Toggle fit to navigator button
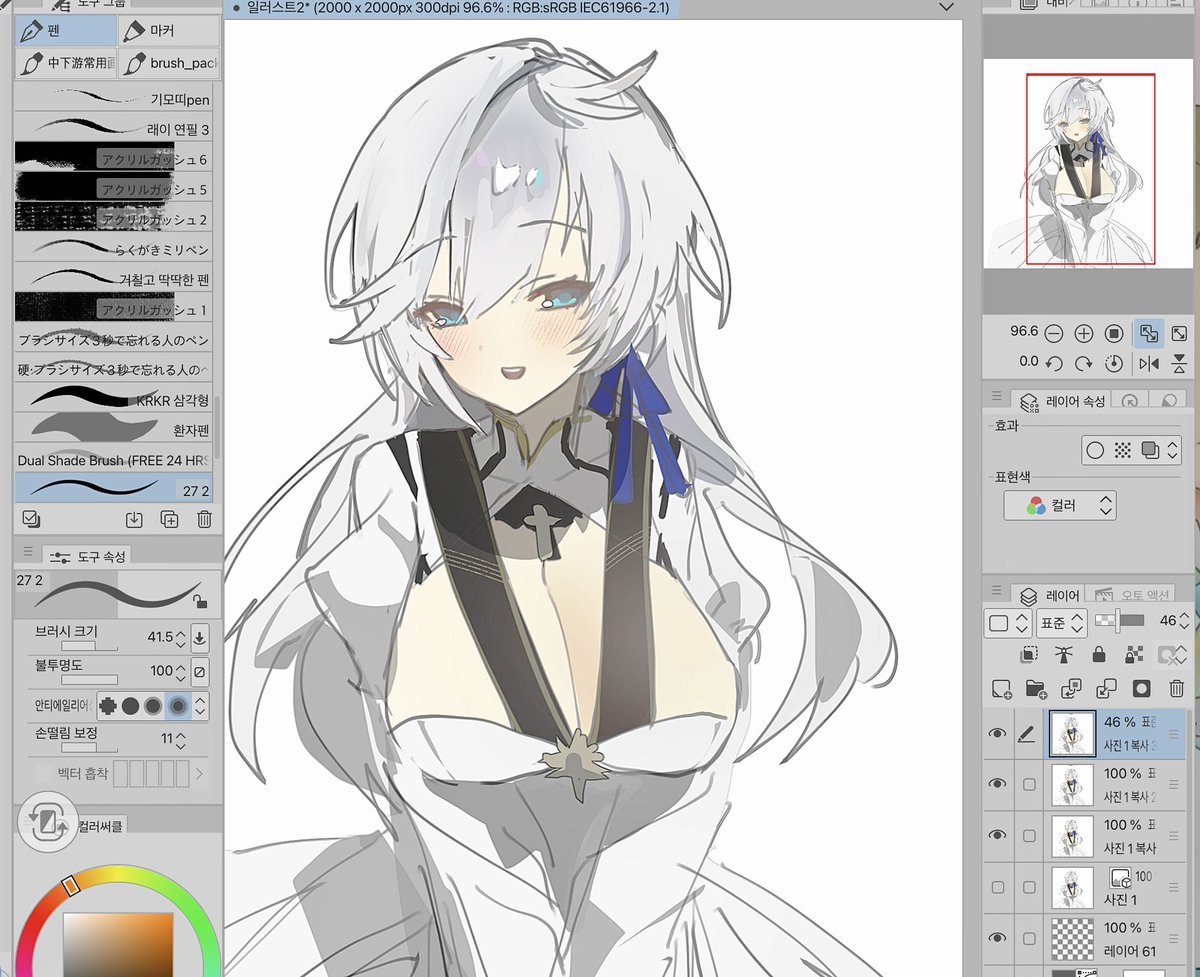Screen dimensions: 1200x977 [x=1148, y=333]
